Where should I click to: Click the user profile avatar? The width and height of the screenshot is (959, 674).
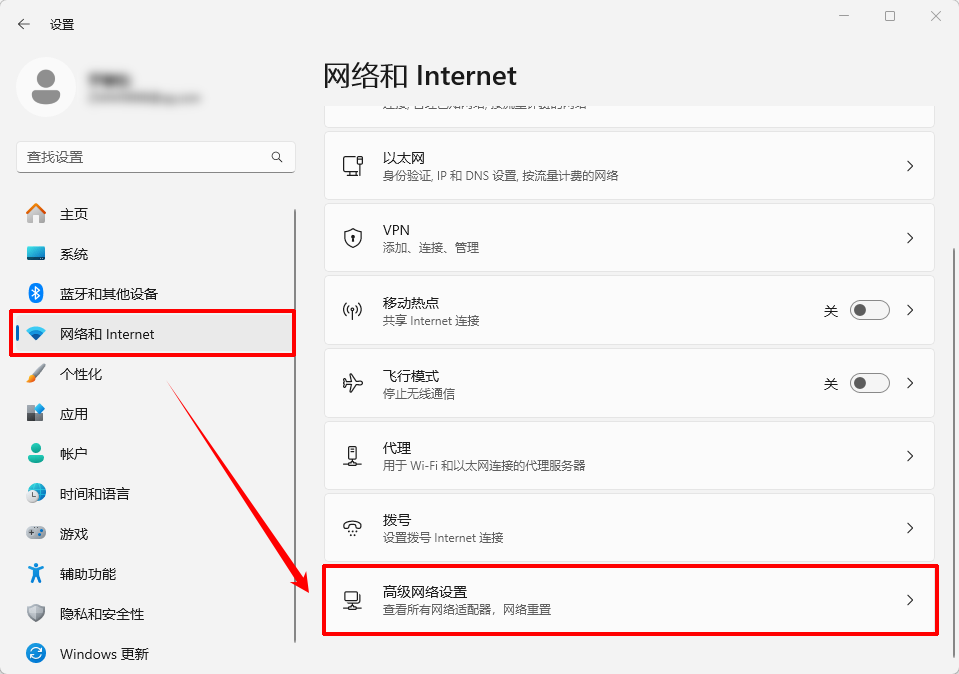click(46, 87)
